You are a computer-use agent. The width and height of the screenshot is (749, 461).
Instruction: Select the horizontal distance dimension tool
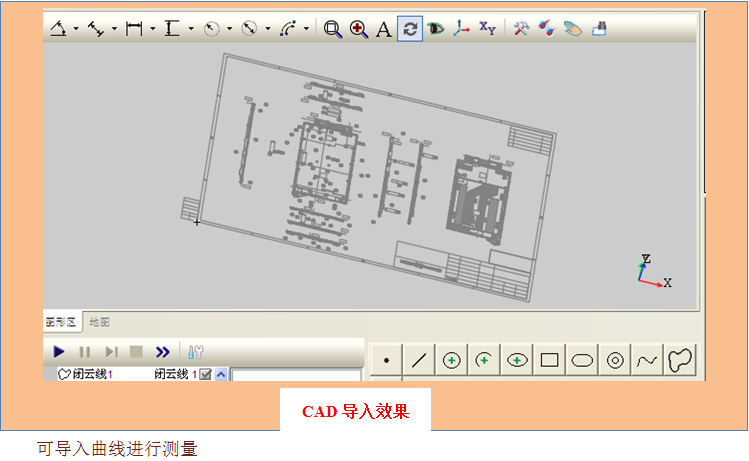[x=134, y=29]
